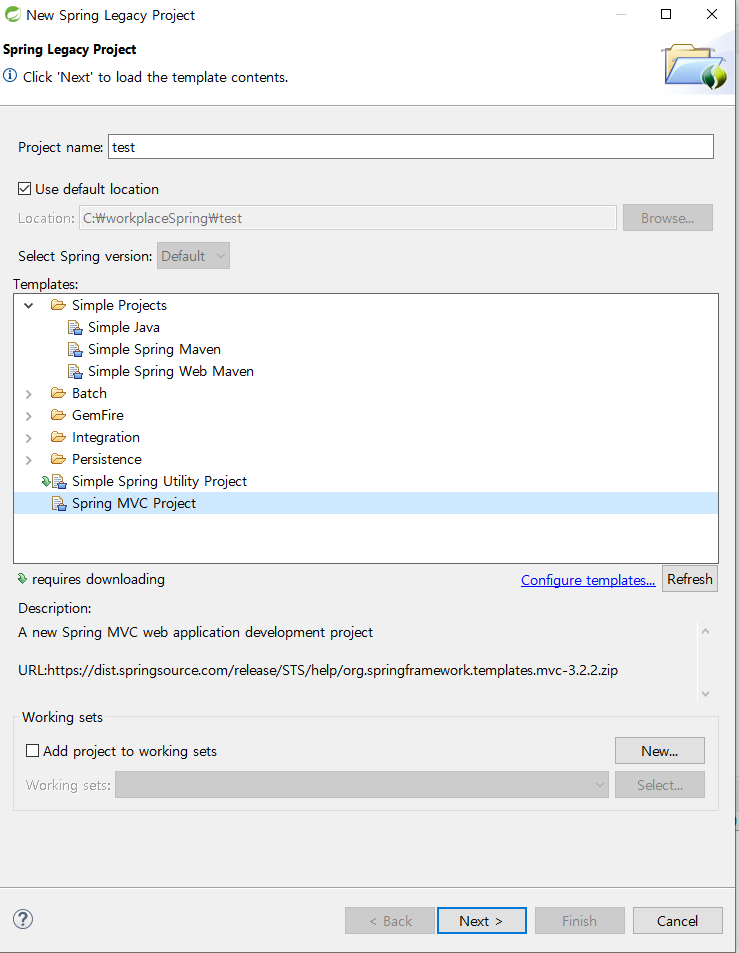
Task: Click the Spring MVC Project template icon
Action: coord(59,503)
